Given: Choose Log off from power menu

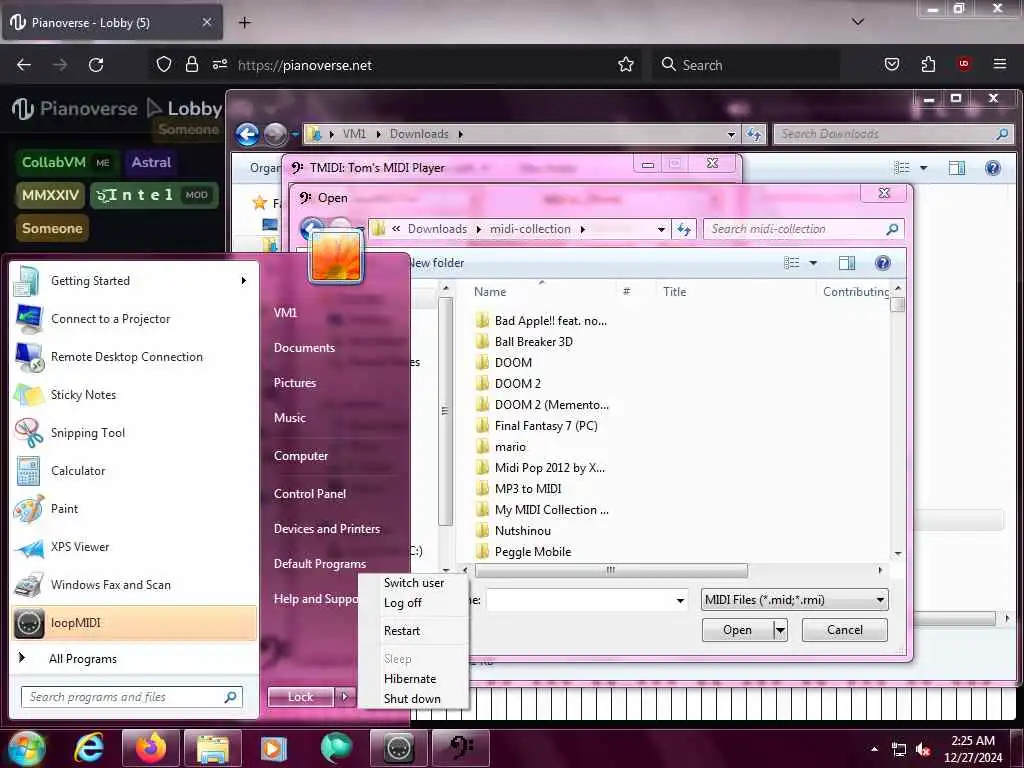Looking at the screenshot, I should [402, 603].
